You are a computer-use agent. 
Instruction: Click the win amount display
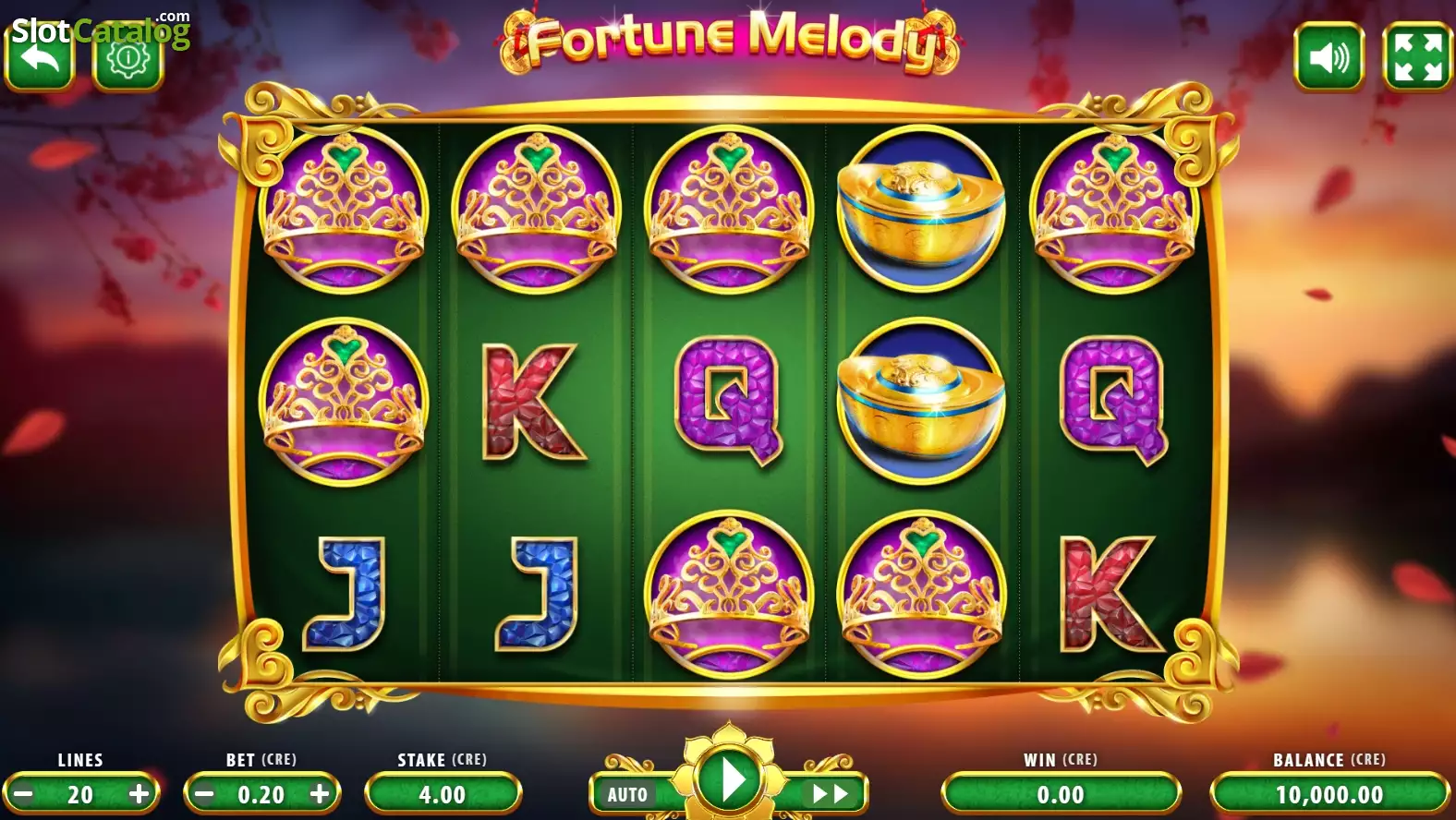click(1061, 794)
